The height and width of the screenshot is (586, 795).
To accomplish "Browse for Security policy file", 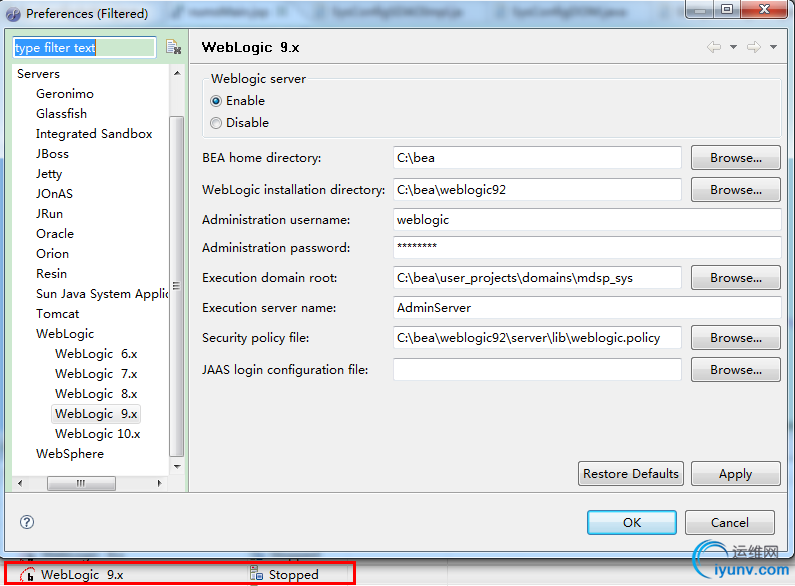I will pos(736,338).
